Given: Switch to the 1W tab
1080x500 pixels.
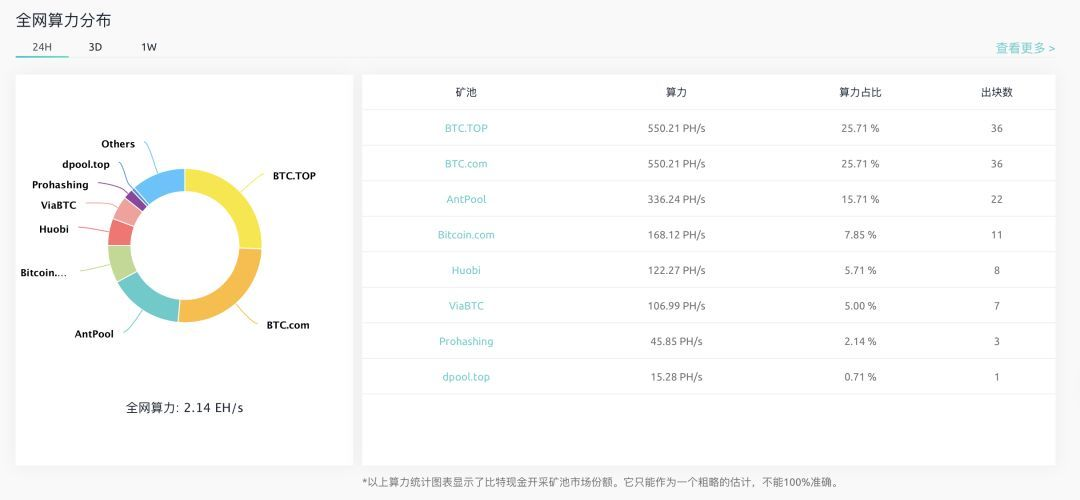Looking at the screenshot, I should tap(149, 48).
